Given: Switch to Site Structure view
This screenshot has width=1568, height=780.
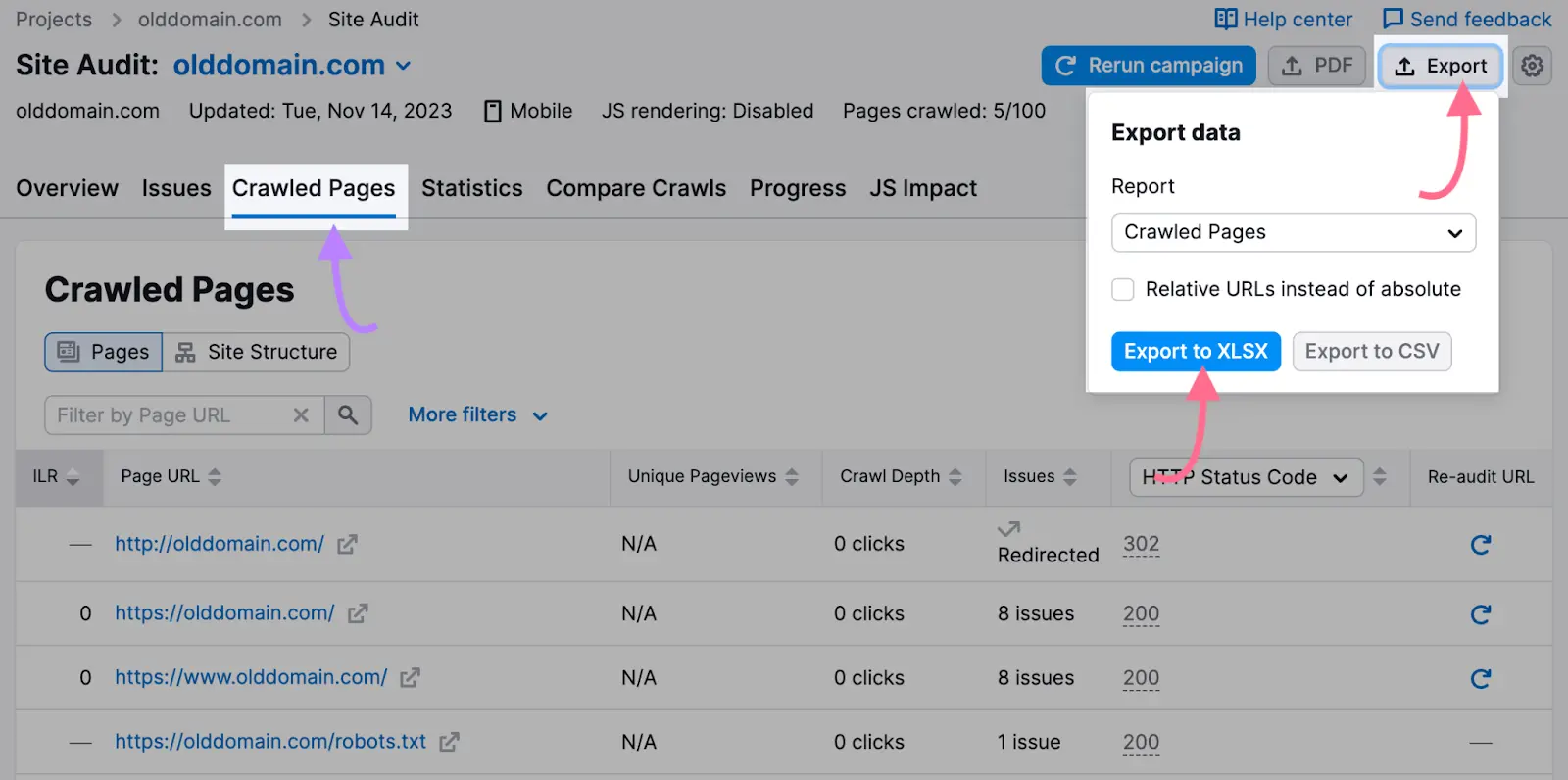Looking at the screenshot, I should (256, 353).
